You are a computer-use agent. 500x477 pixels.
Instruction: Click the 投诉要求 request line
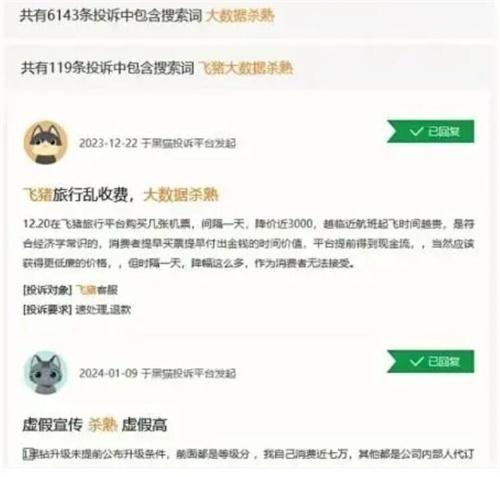[x=77, y=310]
